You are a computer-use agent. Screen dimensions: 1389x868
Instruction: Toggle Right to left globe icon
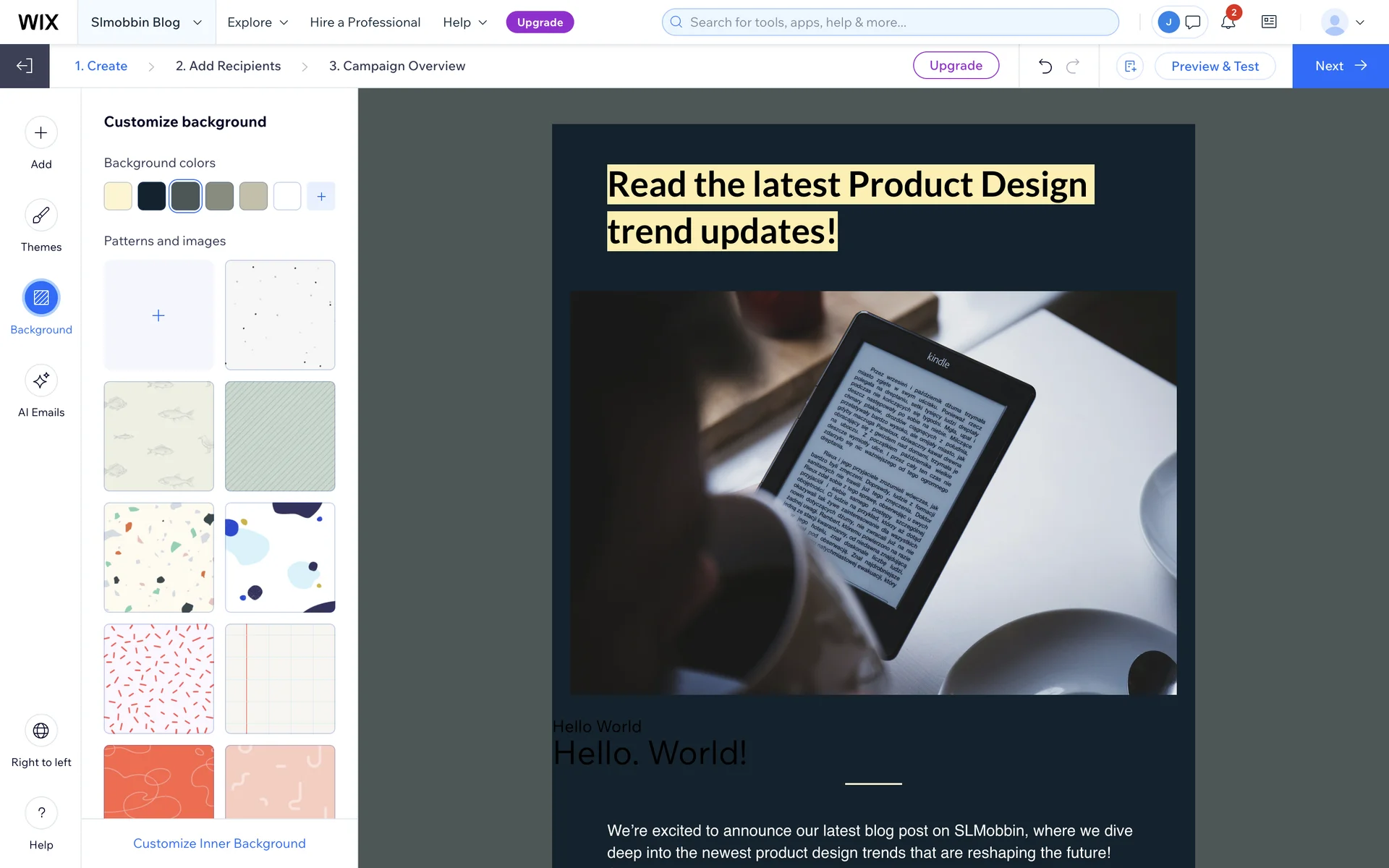pyautogui.click(x=41, y=731)
